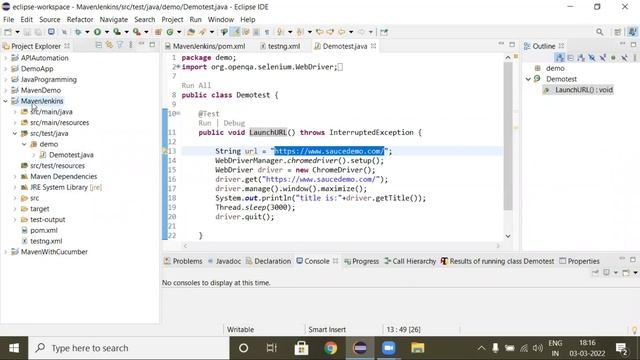Open the Debug configurations dropdown arrow
The height and width of the screenshot is (360, 640).
tap(87, 32)
